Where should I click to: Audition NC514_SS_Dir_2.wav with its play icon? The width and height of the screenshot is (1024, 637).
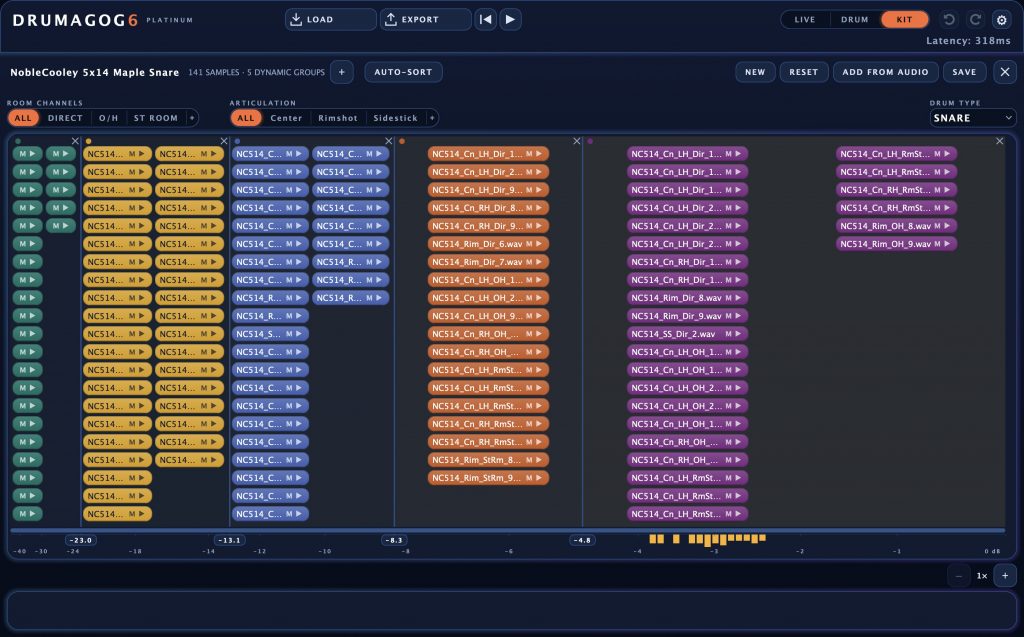coord(738,334)
